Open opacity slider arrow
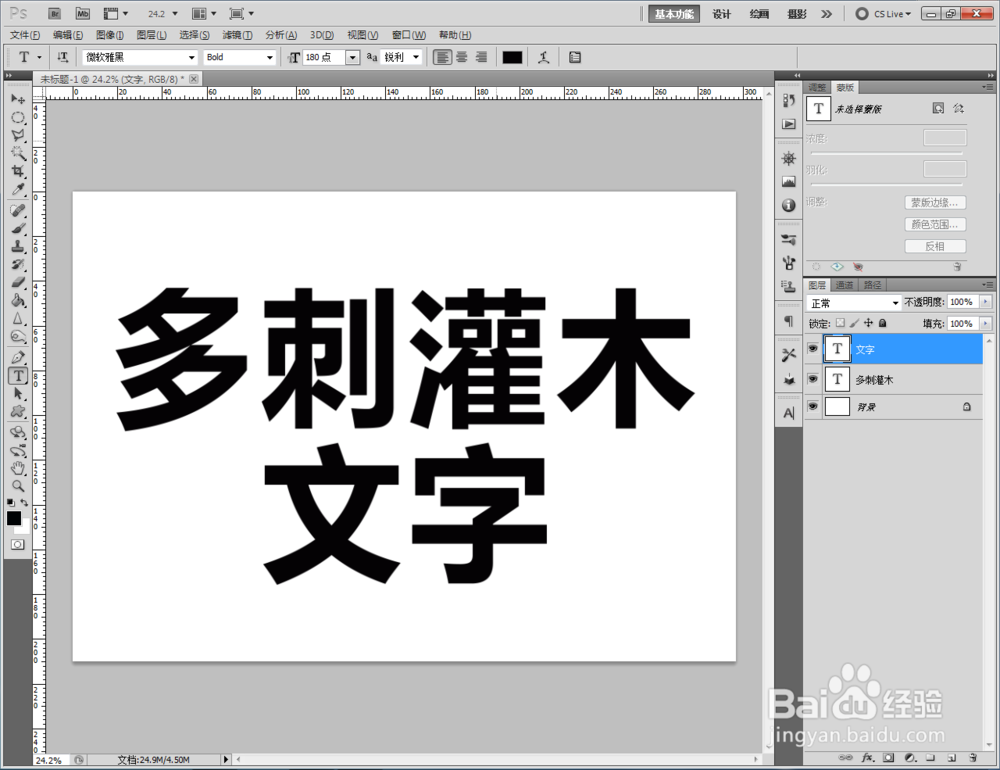 point(986,302)
